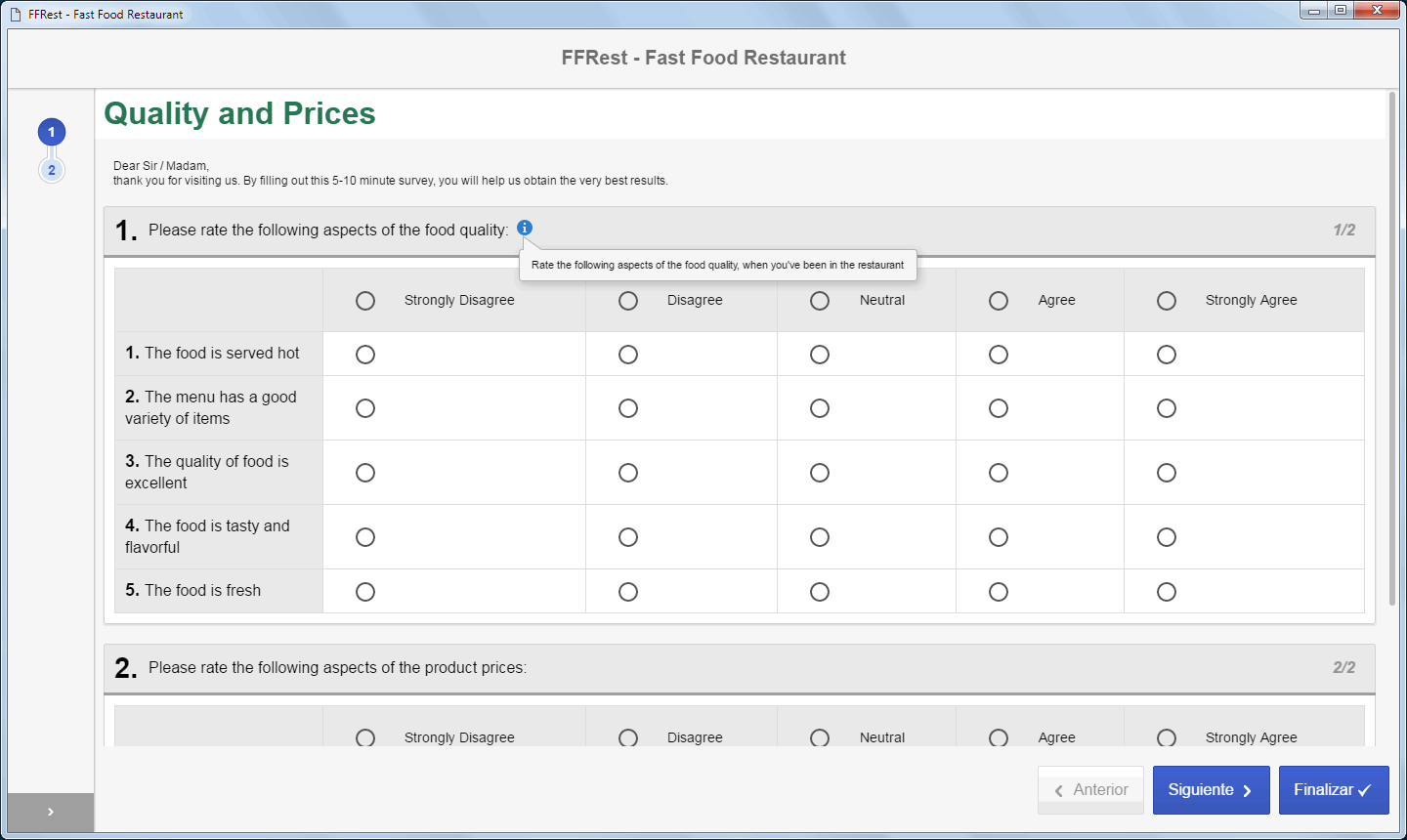The height and width of the screenshot is (840, 1407).
Task: Select Neutral for 'quality of food is excellent'
Action: (x=820, y=473)
